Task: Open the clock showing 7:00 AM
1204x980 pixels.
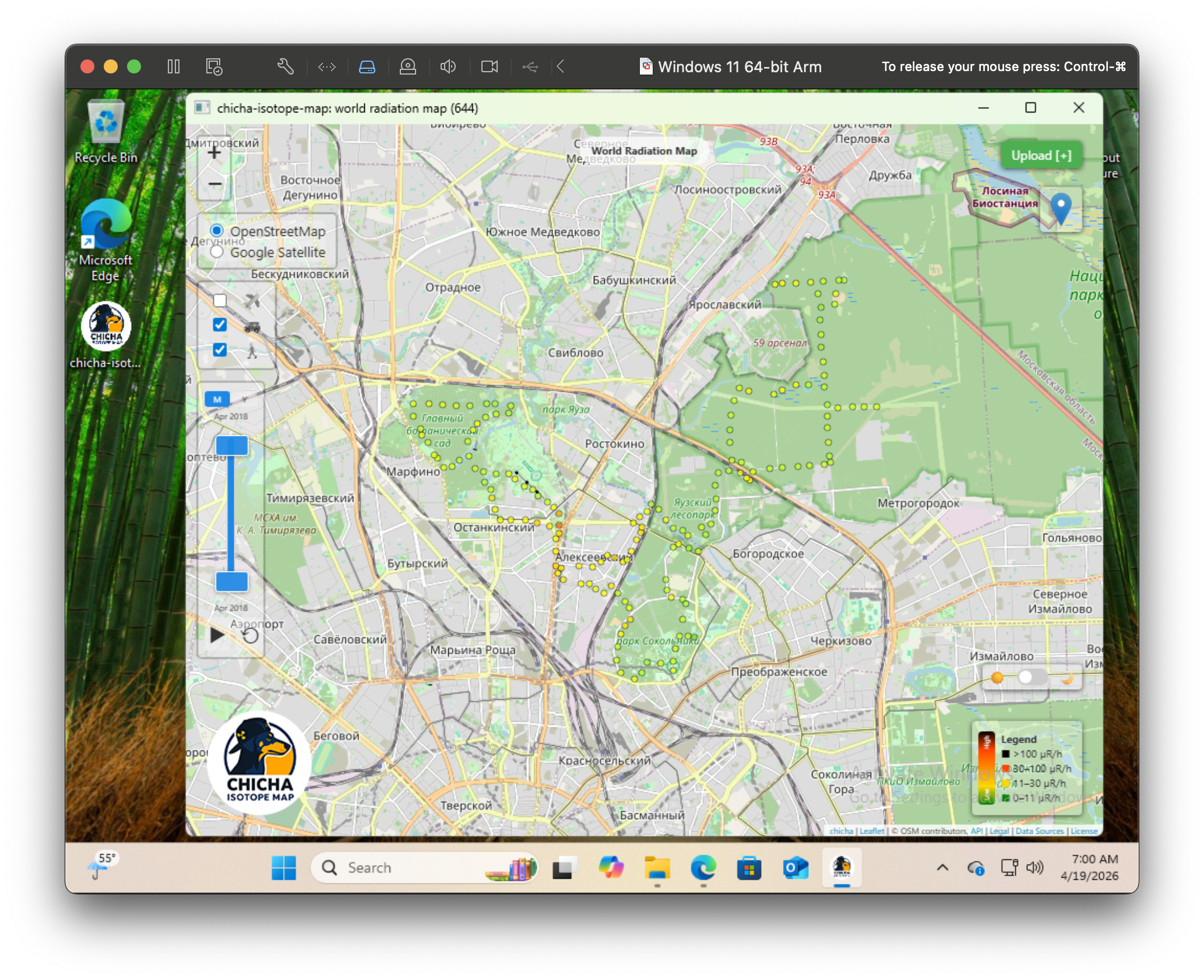Action: 1089,867
